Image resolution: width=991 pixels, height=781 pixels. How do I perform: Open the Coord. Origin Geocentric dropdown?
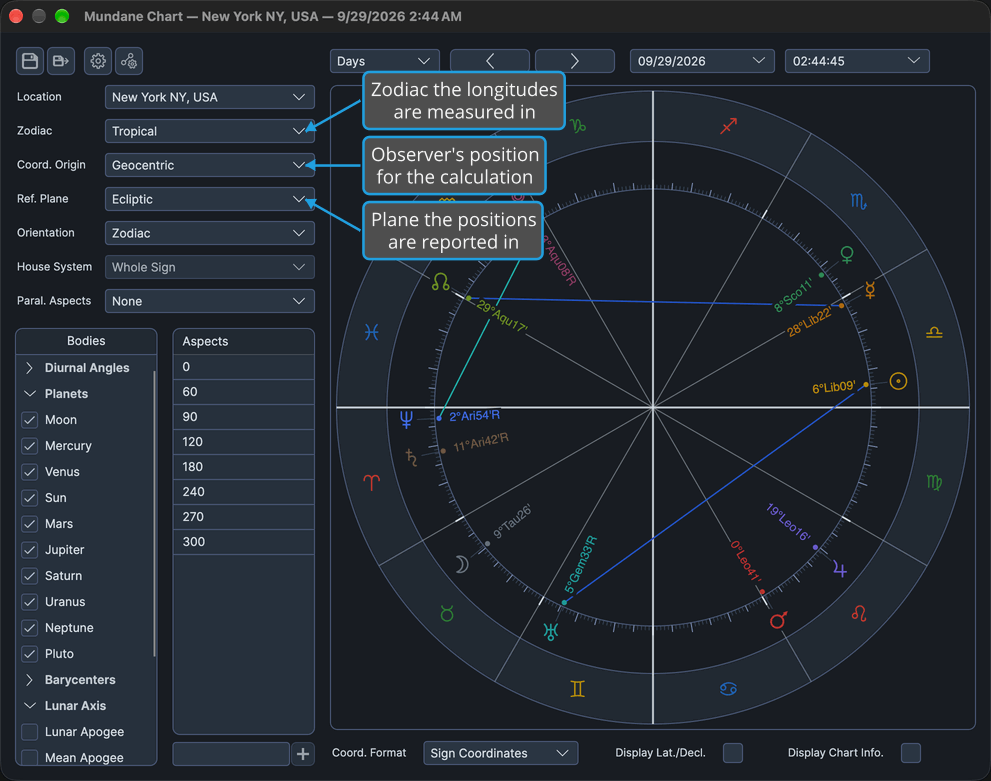[210, 166]
